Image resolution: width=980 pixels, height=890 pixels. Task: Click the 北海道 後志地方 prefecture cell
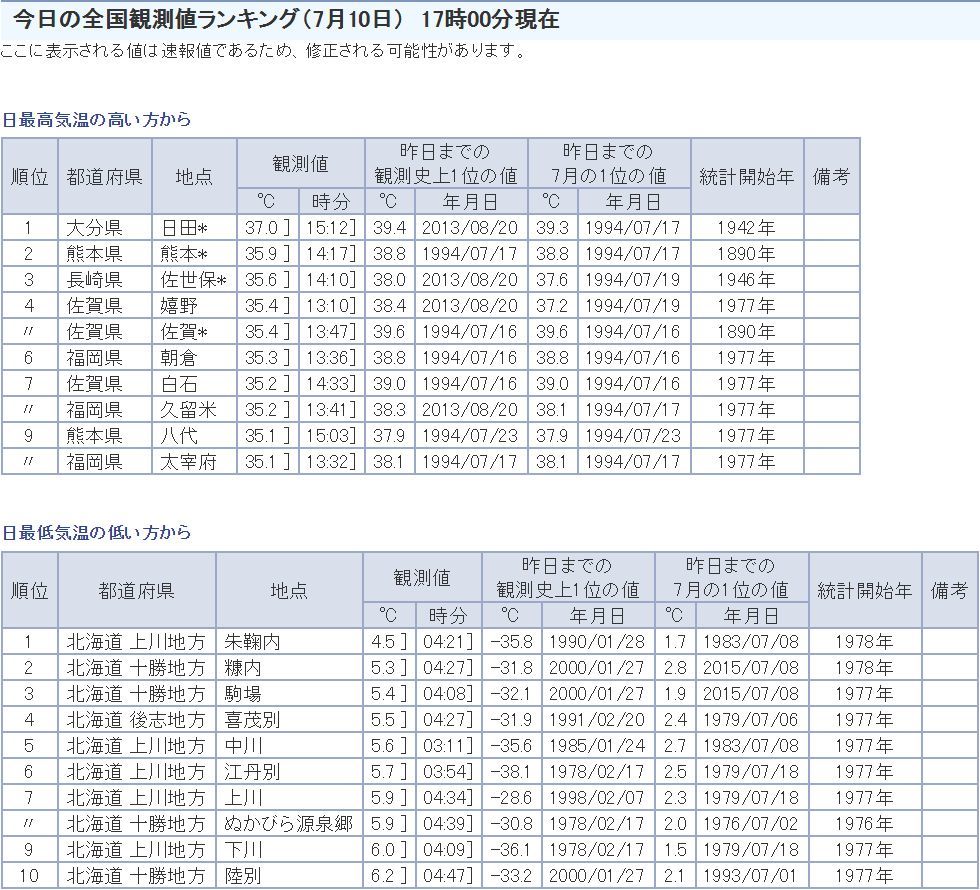click(x=136, y=720)
